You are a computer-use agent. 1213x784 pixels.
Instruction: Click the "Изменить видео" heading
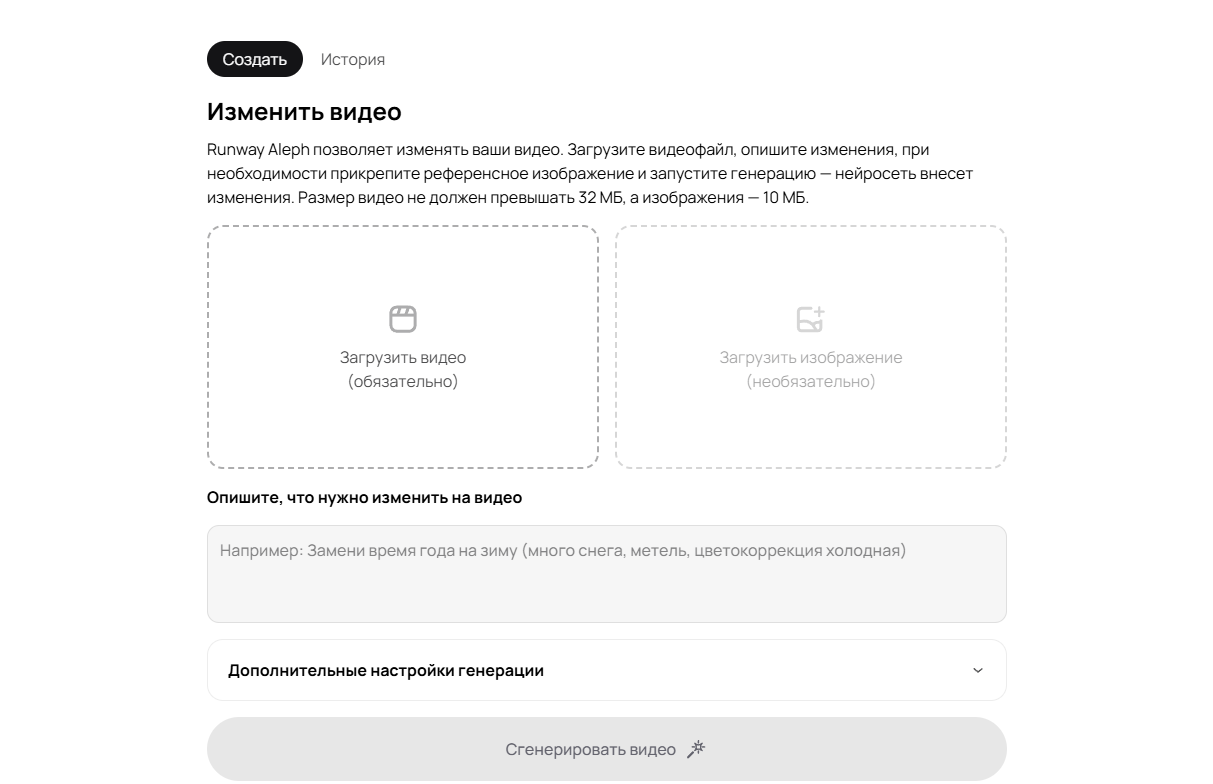pyautogui.click(x=304, y=111)
